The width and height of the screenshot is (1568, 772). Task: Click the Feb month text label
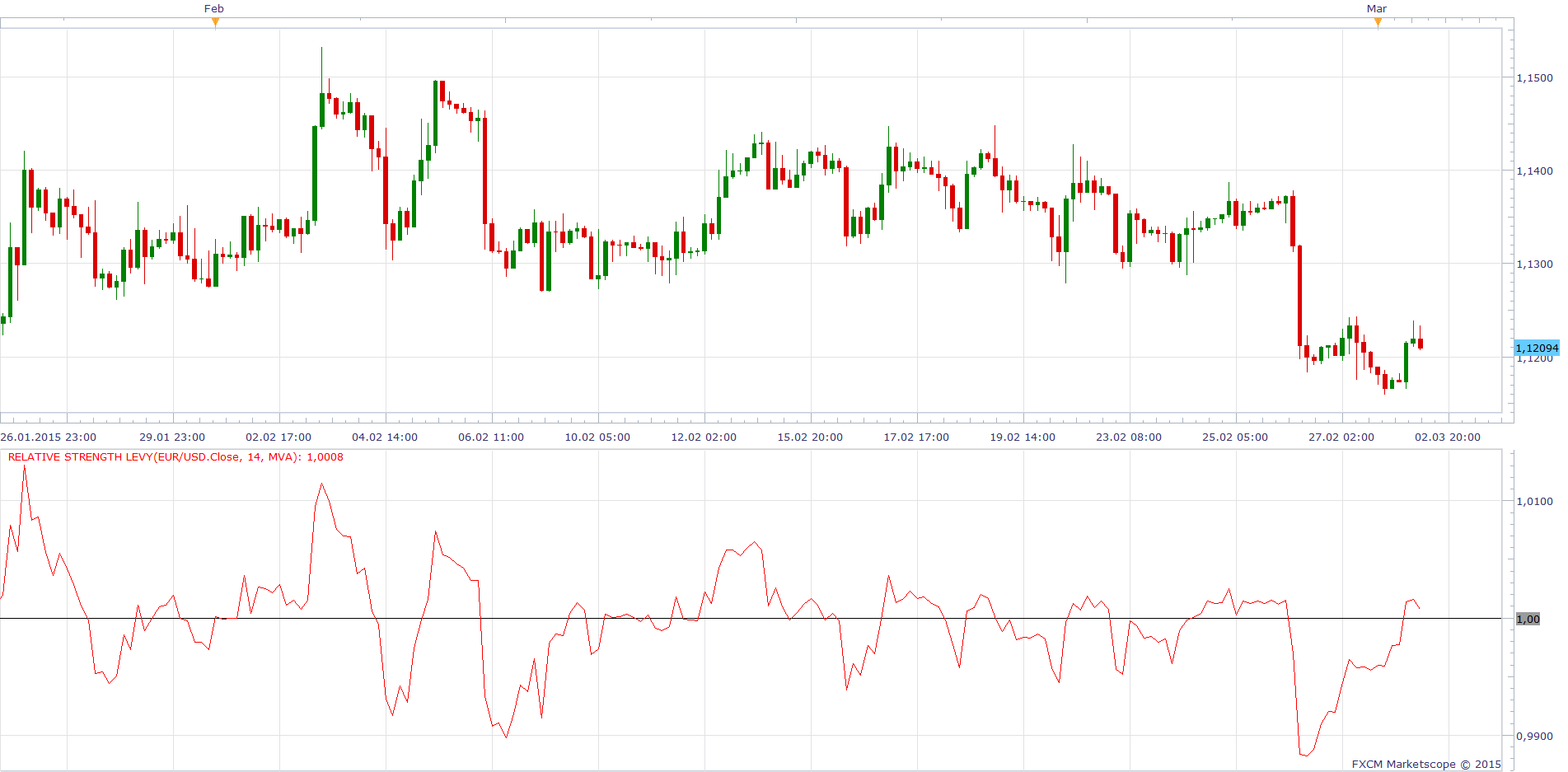pos(214,9)
